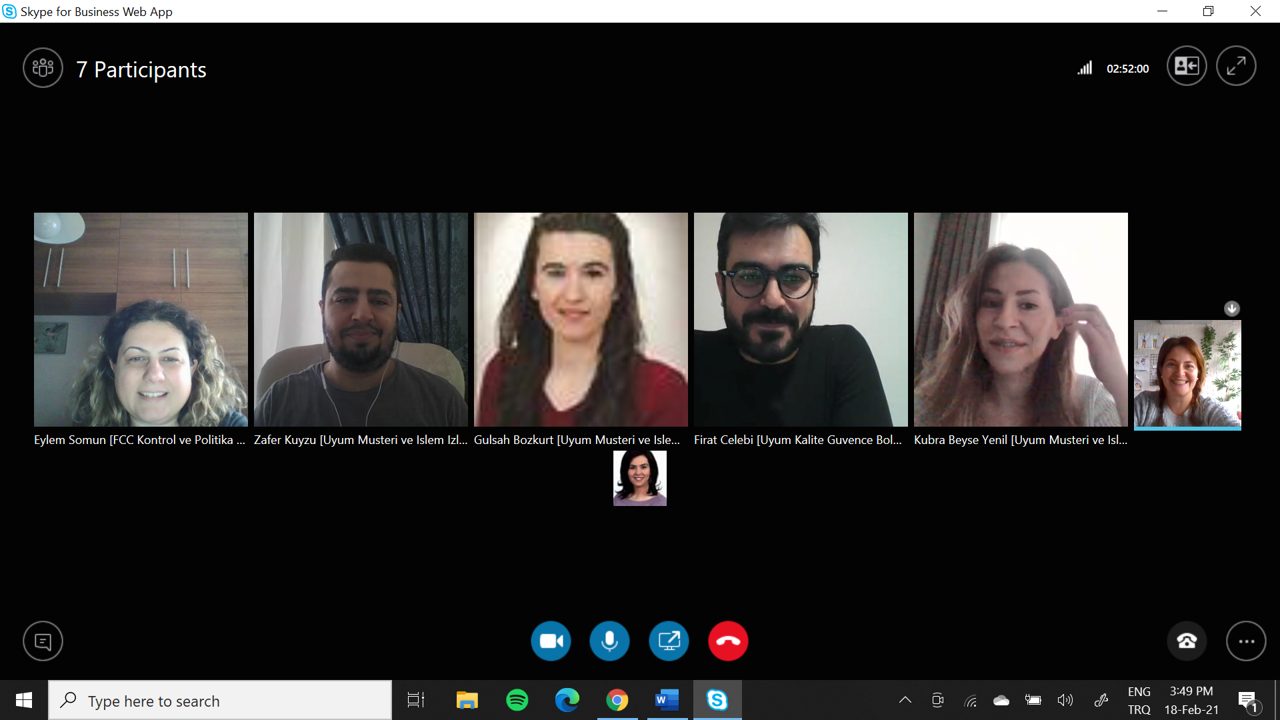Hang up the call with red button
The image size is (1280, 720).
tap(728, 641)
